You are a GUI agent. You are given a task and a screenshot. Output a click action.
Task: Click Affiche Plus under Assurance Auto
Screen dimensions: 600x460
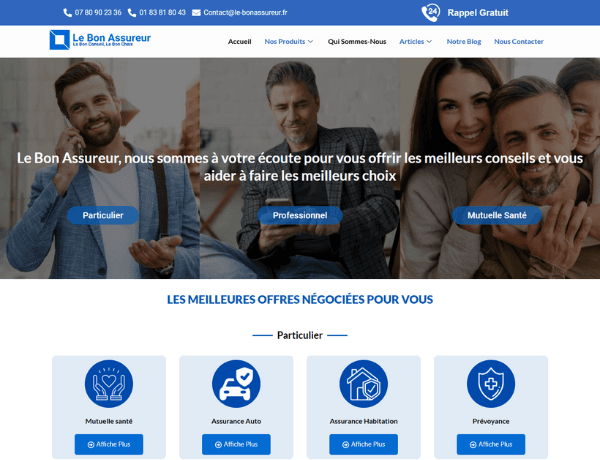236,444
